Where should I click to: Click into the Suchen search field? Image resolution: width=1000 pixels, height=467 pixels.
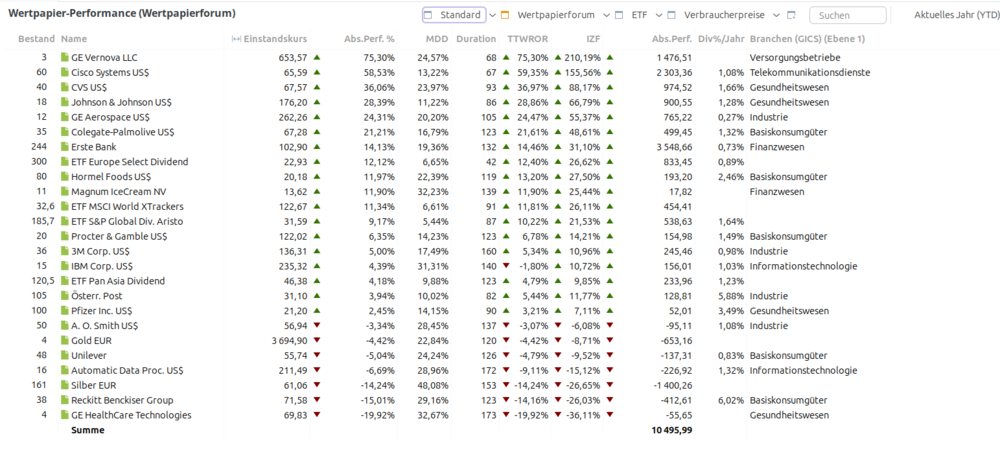tap(848, 15)
